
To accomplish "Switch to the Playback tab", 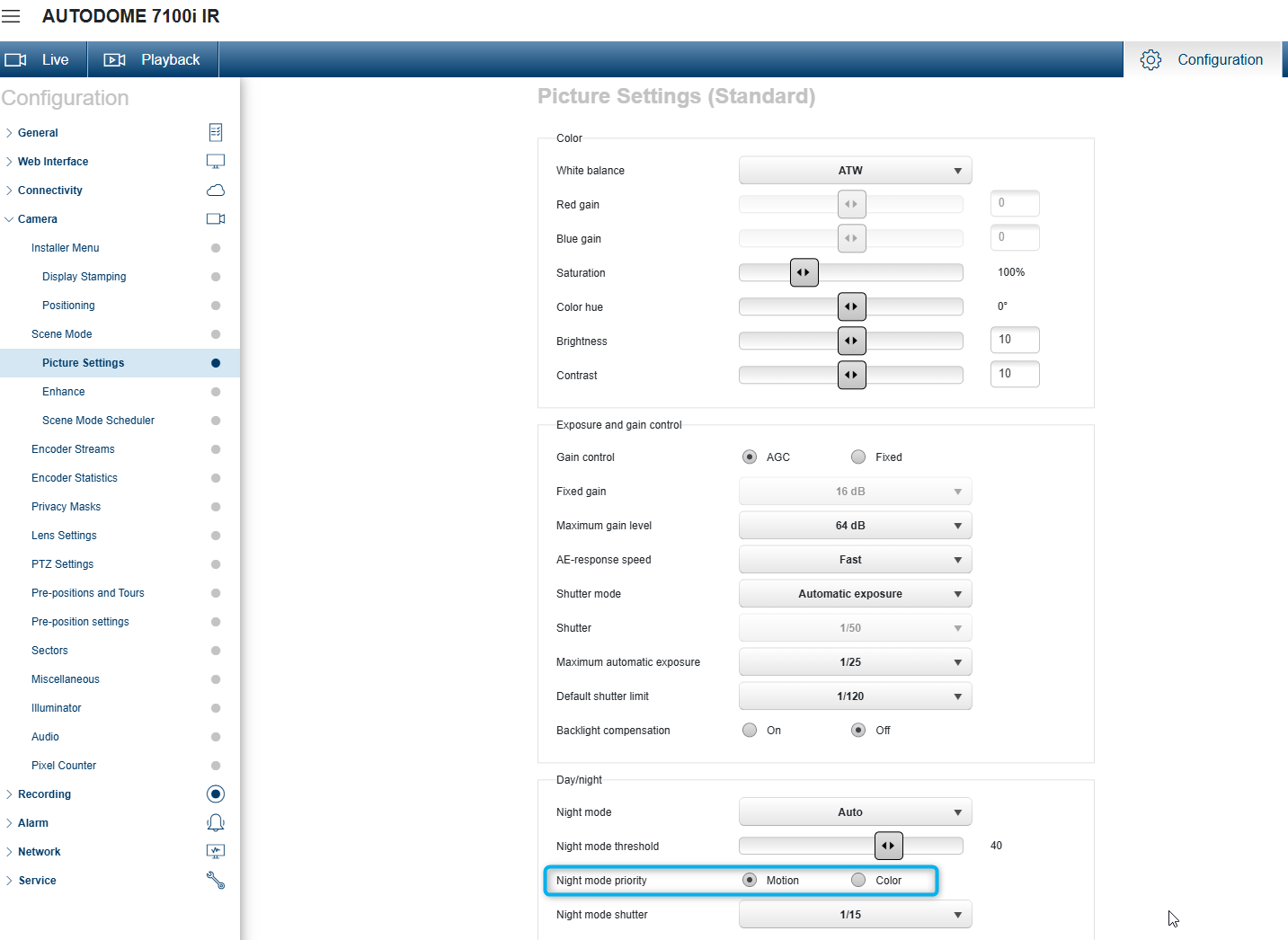I will tap(153, 60).
